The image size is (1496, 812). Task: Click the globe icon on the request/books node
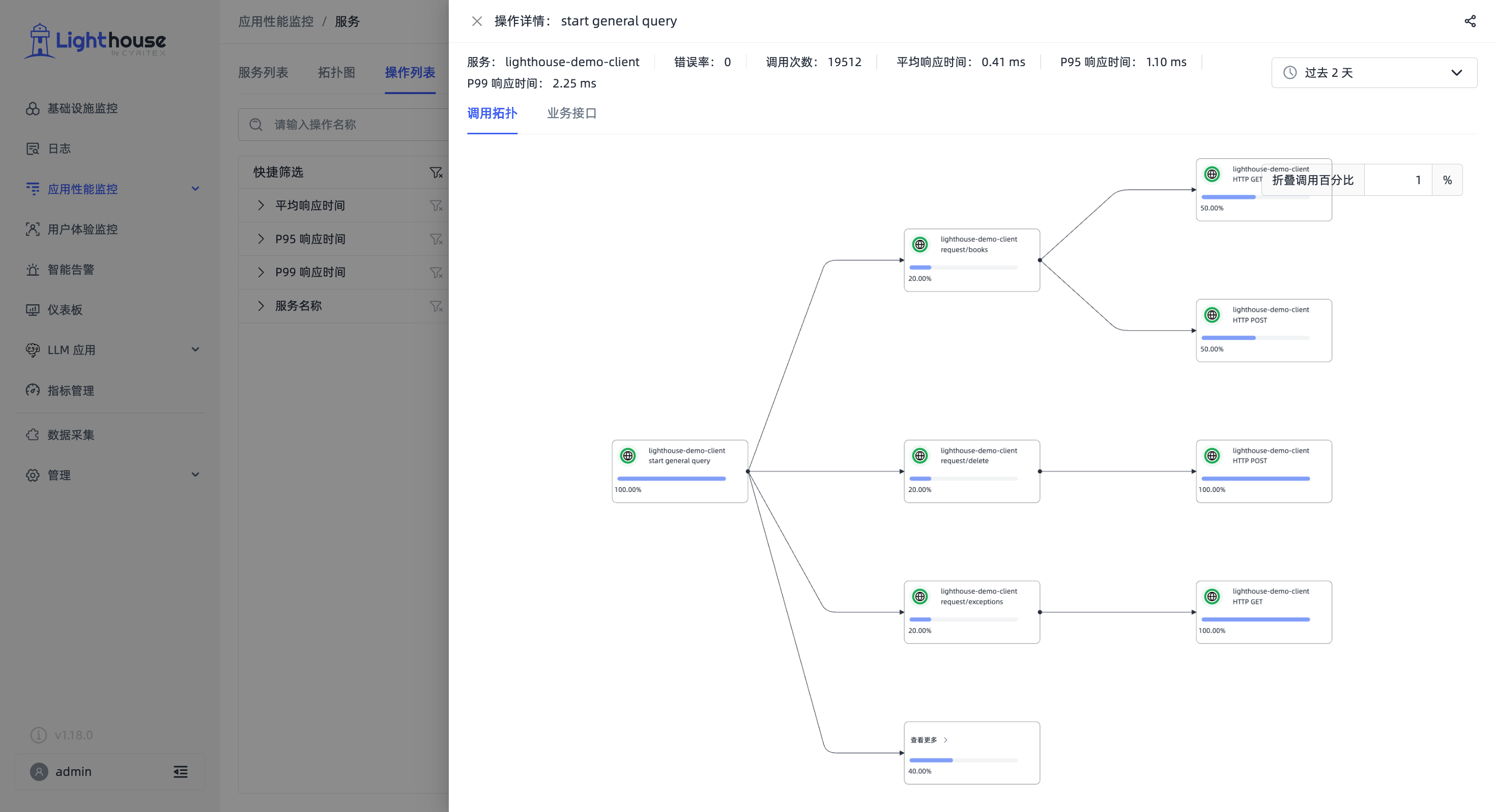pyautogui.click(x=920, y=245)
